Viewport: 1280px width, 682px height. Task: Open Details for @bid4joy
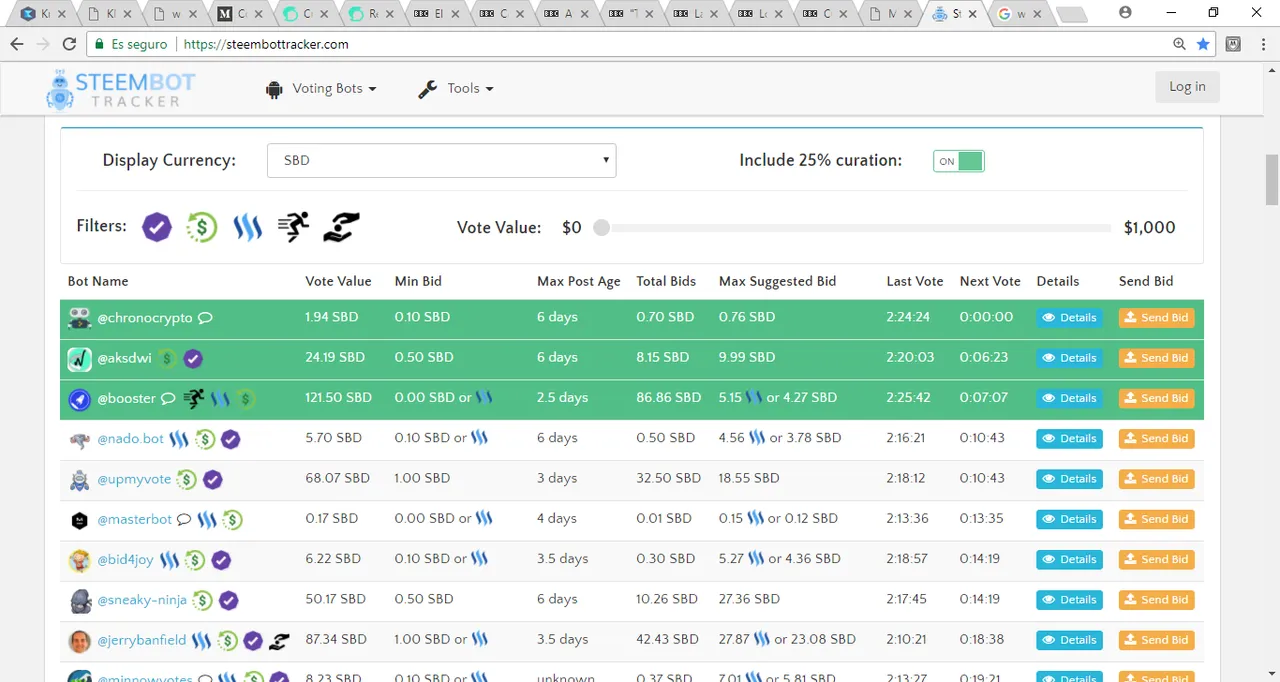(x=1069, y=559)
